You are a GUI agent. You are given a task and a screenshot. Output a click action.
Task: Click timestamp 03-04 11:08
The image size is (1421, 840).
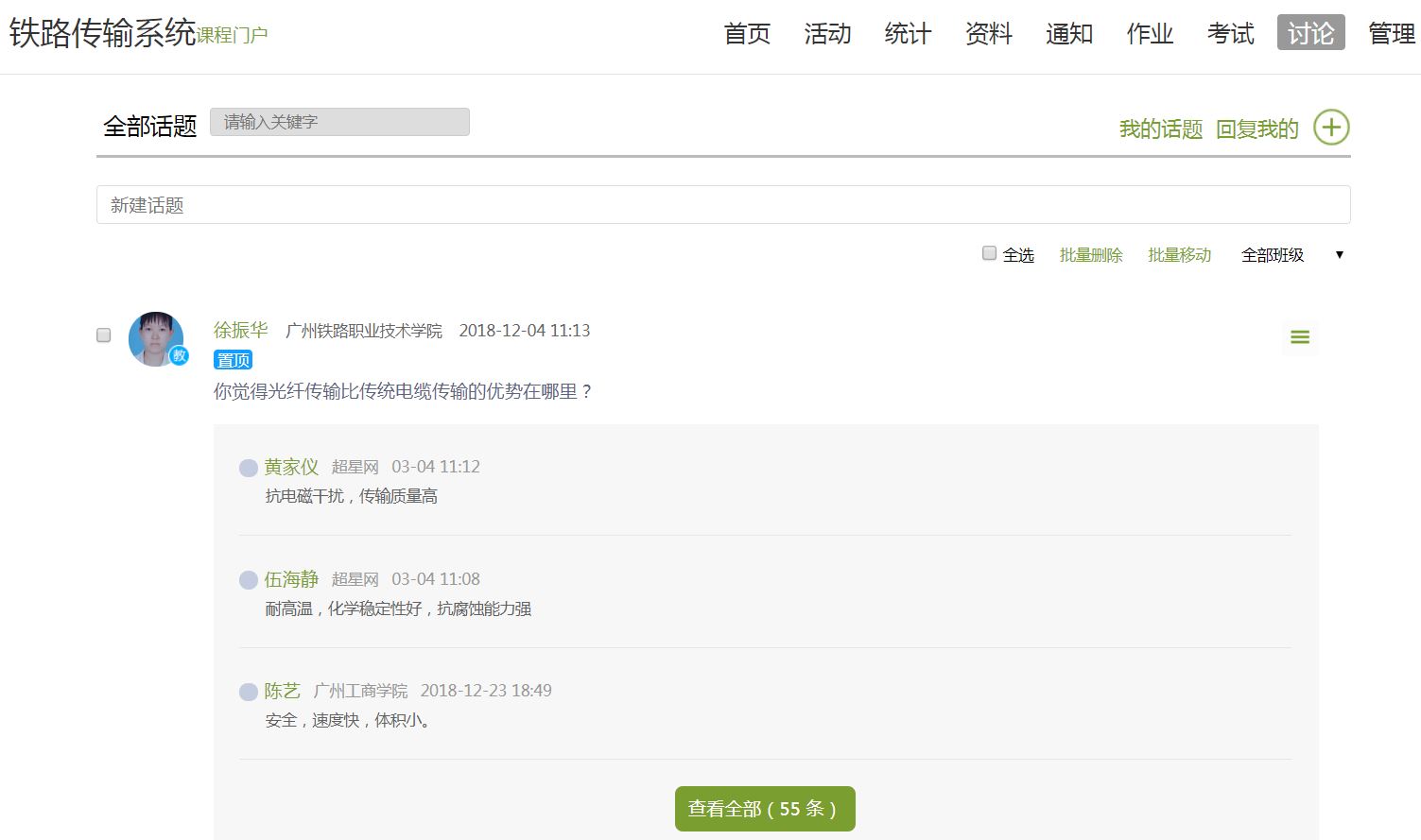[x=436, y=579]
